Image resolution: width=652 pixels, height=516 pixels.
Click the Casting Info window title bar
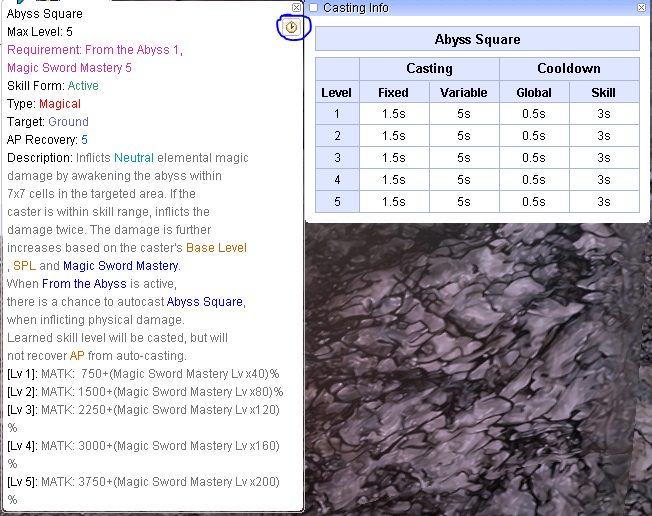pos(470,8)
